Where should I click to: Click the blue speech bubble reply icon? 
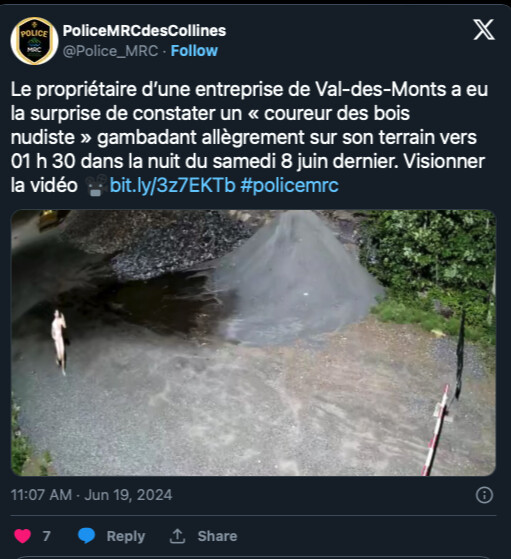click(86, 536)
